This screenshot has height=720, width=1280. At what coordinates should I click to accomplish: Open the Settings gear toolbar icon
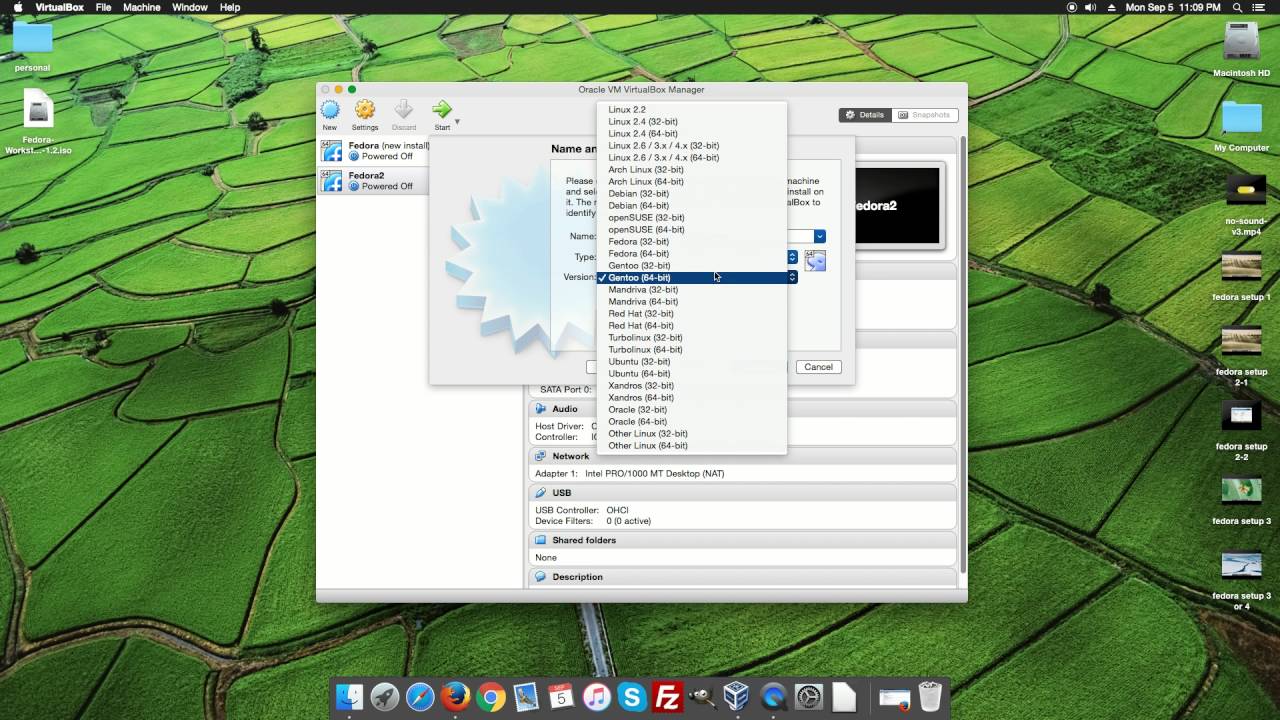[365, 110]
